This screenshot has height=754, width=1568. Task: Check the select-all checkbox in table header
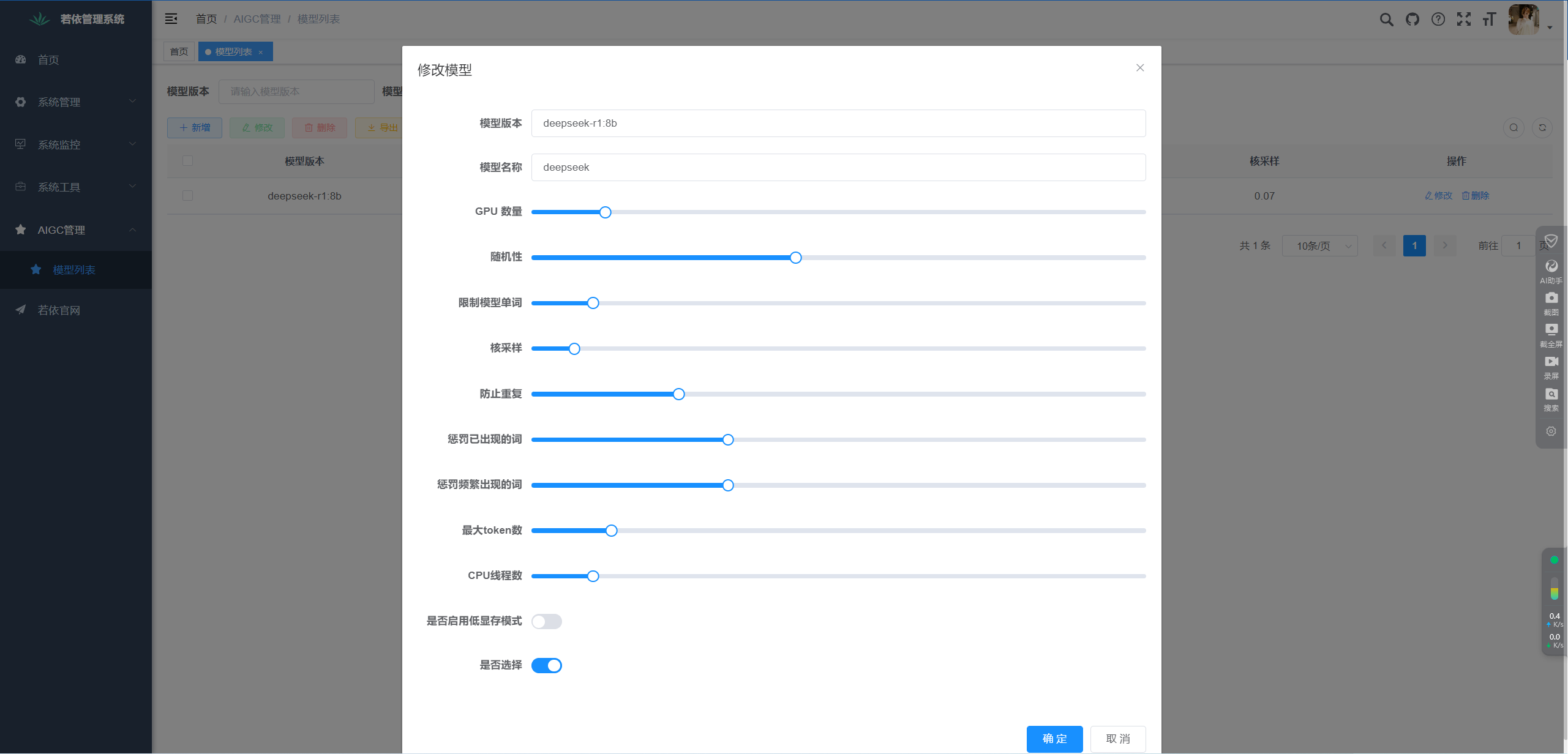coord(187,160)
